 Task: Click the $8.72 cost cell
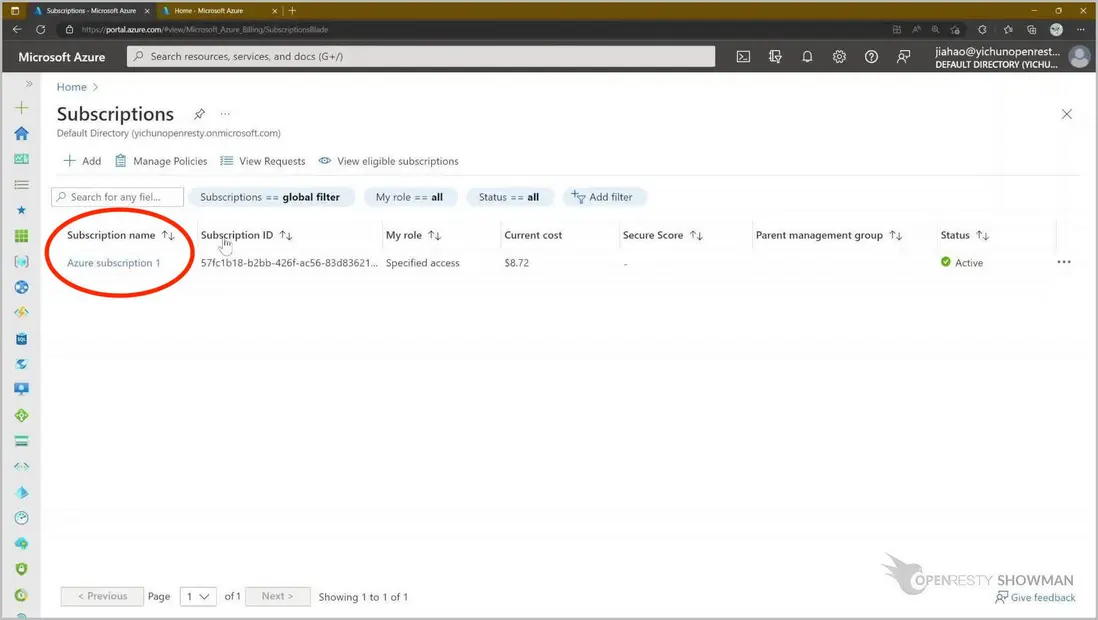click(x=517, y=263)
